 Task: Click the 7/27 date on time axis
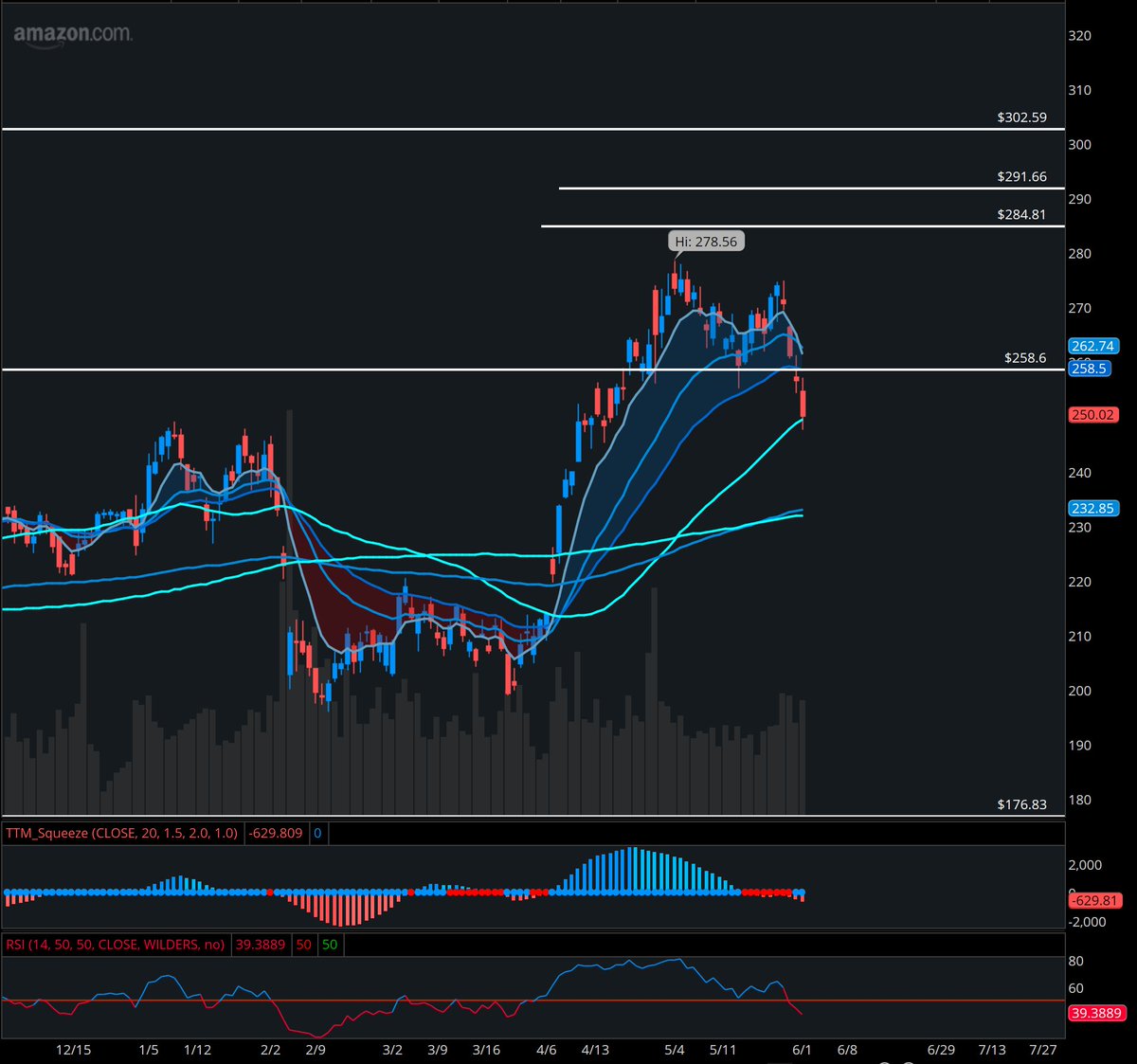tap(1042, 1050)
